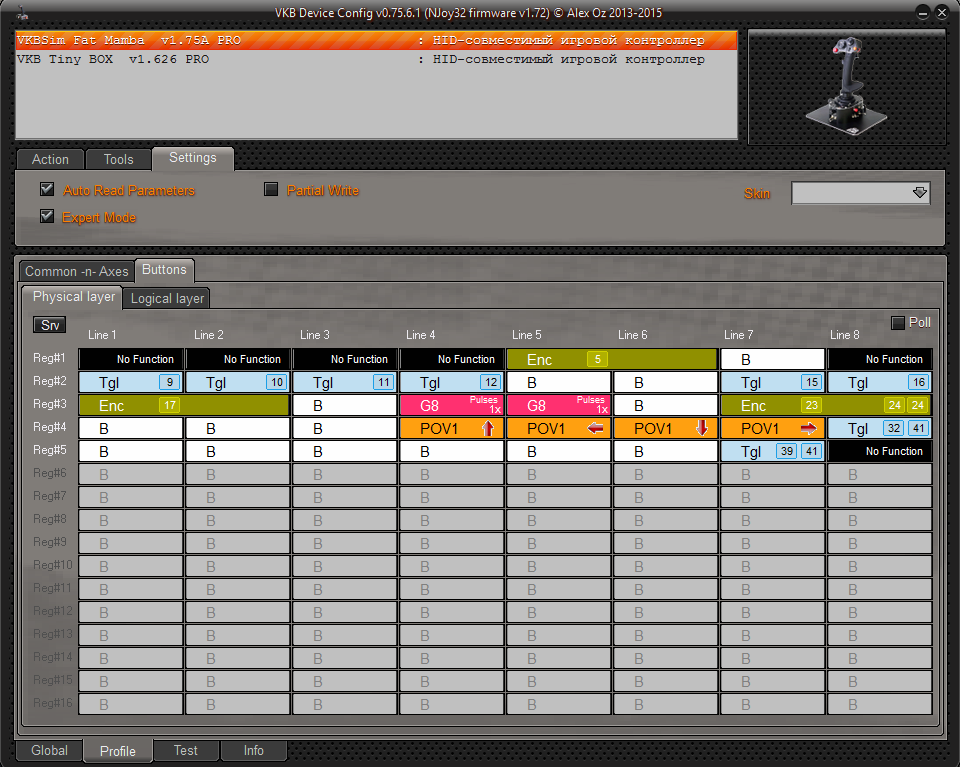960x767 pixels.
Task: Toggle Expert Mode checkbox
Action: pyautogui.click(x=47, y=216)
